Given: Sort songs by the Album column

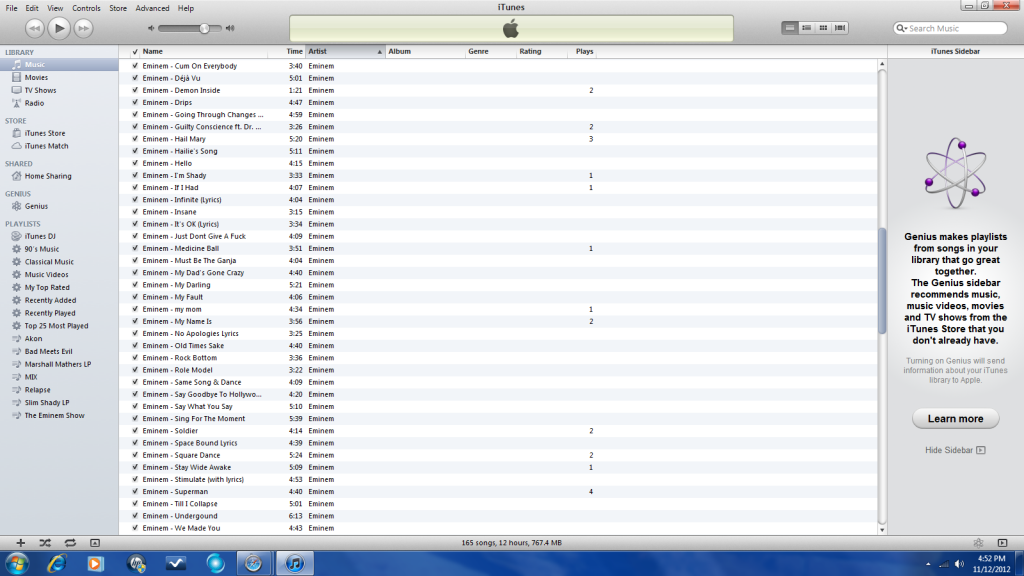Looking at the screenshot, I should [424, 52].
